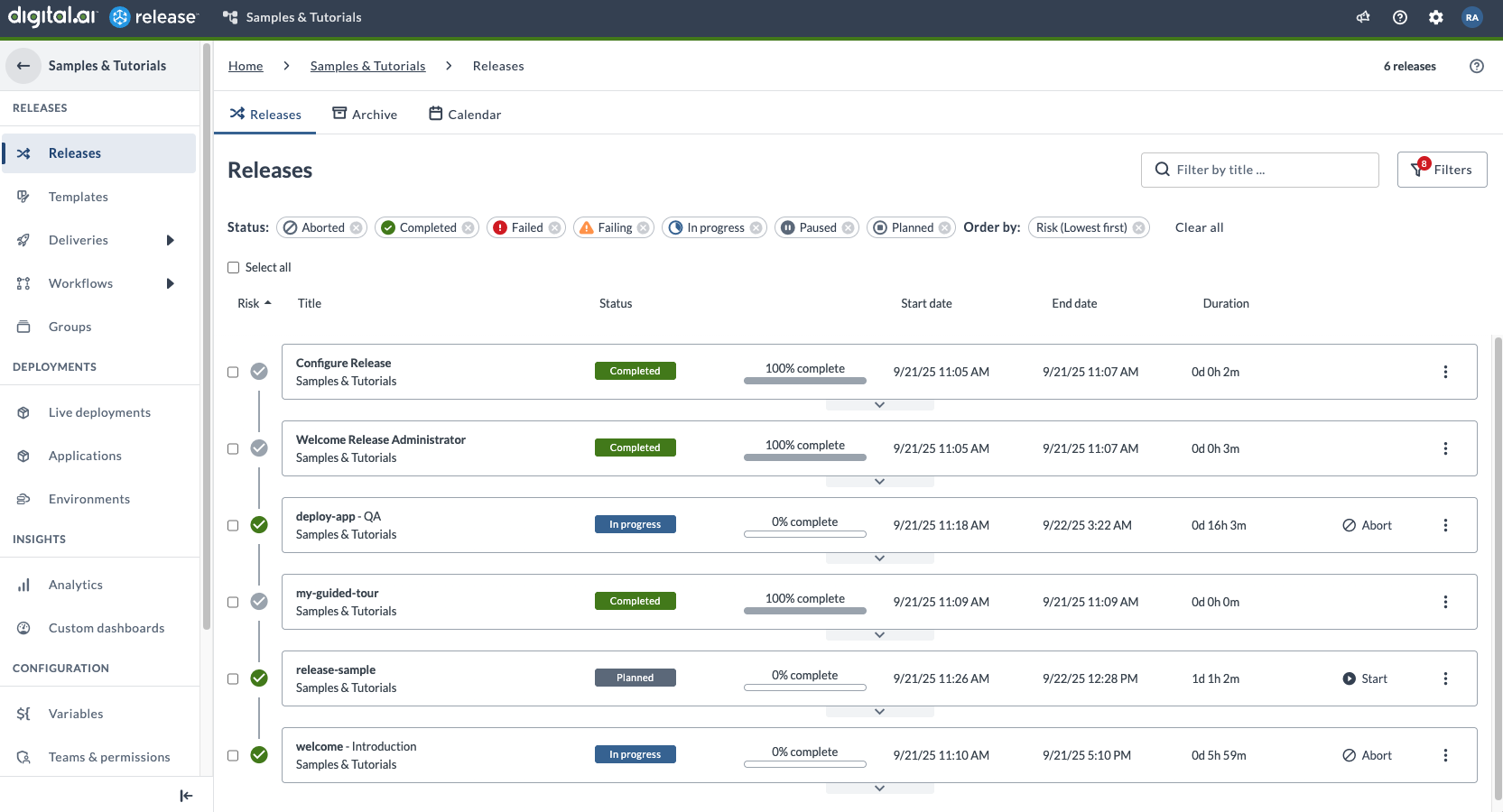Open the RA user avatar menu
This screenshot has width=1503, height=812.
pyautogui.click(x=1471, y=17)
